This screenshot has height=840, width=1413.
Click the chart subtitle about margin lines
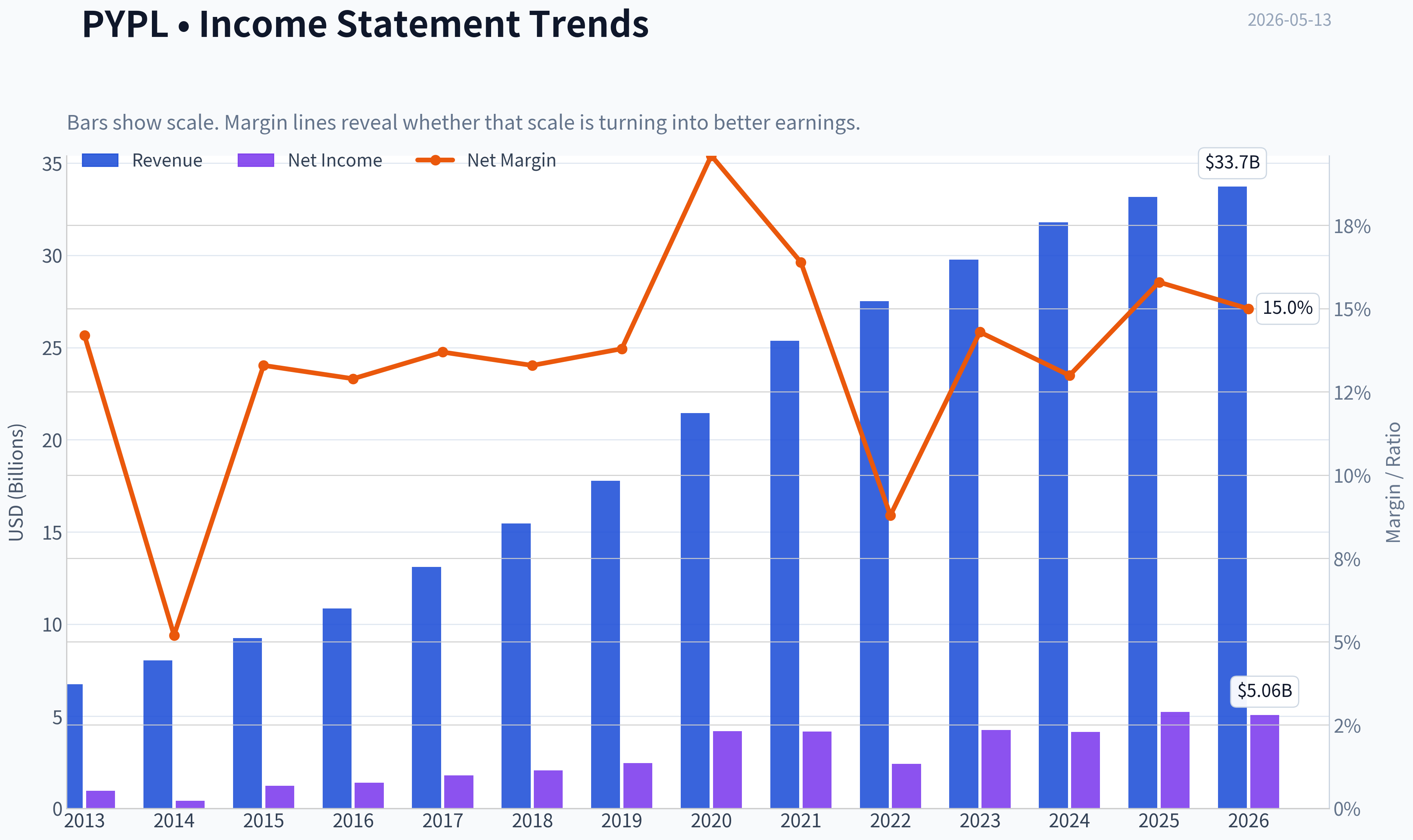point(463,122)
